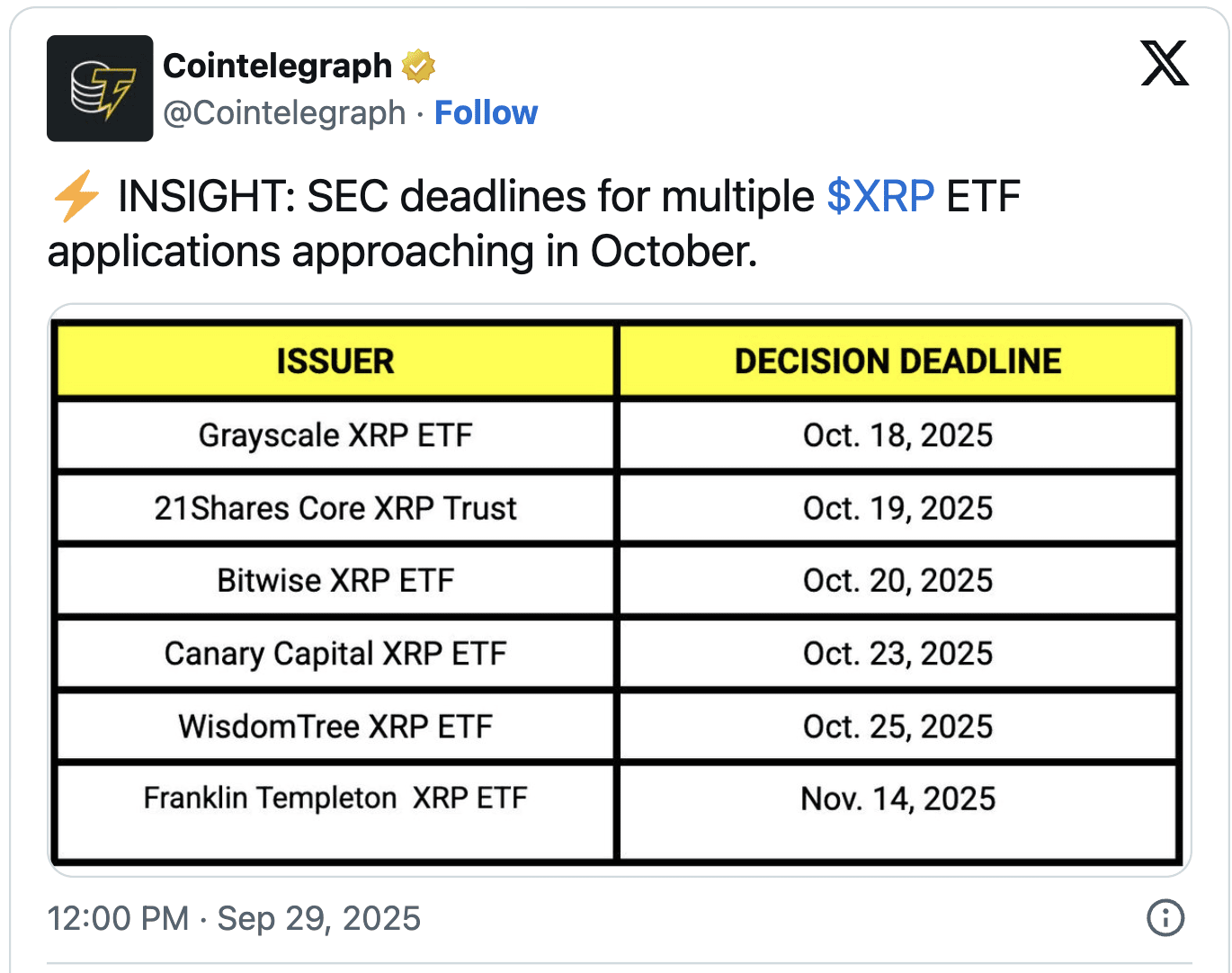
Task: Follow the Cointelegraph account
Action: tap(486, 112)
